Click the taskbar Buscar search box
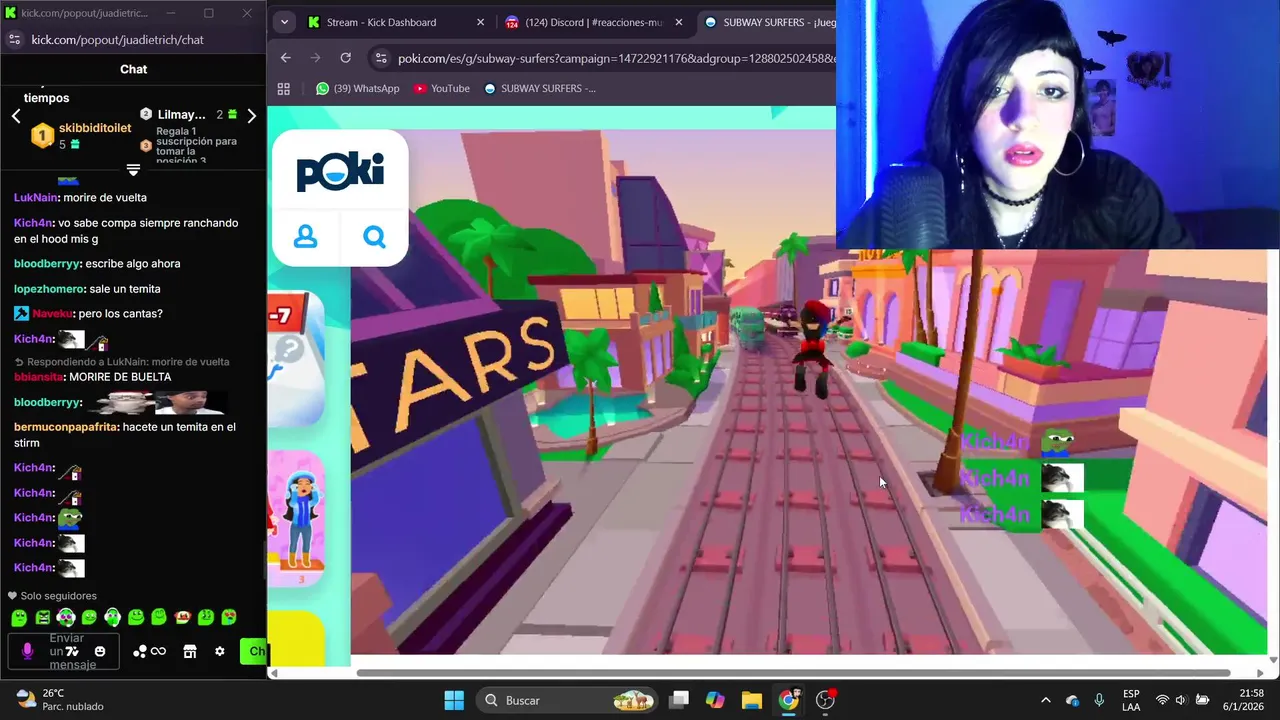Screen dimensions: 1280x720 567,700
